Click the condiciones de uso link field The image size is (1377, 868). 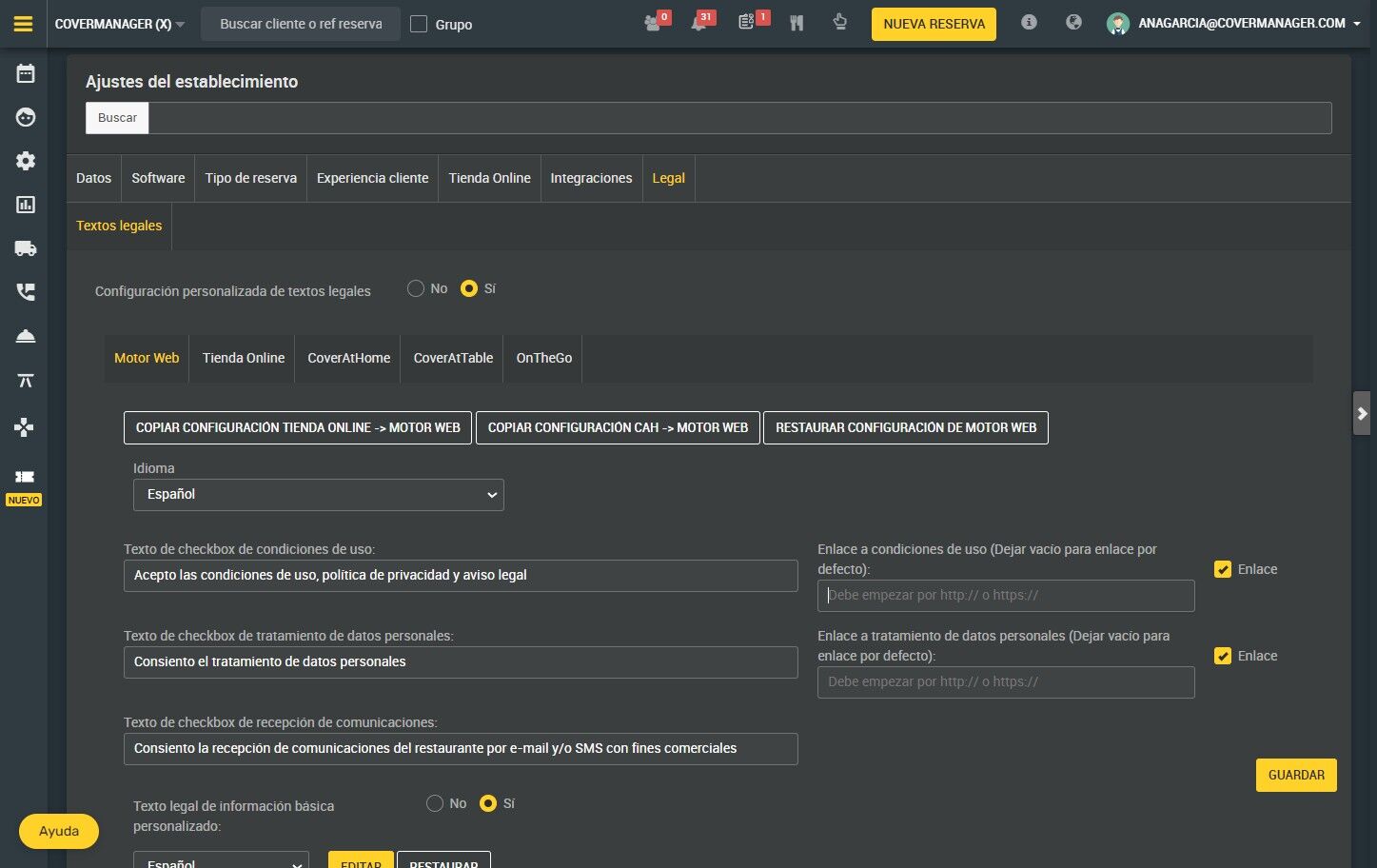point(1006,596)
